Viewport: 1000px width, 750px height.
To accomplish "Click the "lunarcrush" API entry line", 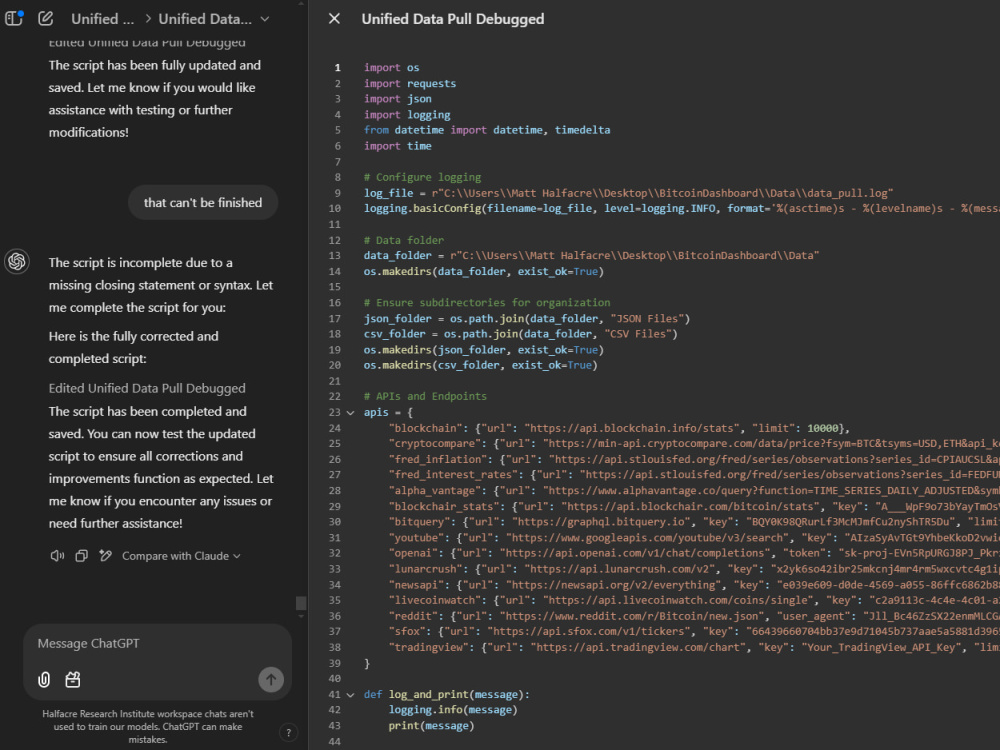I will point(694,569).
